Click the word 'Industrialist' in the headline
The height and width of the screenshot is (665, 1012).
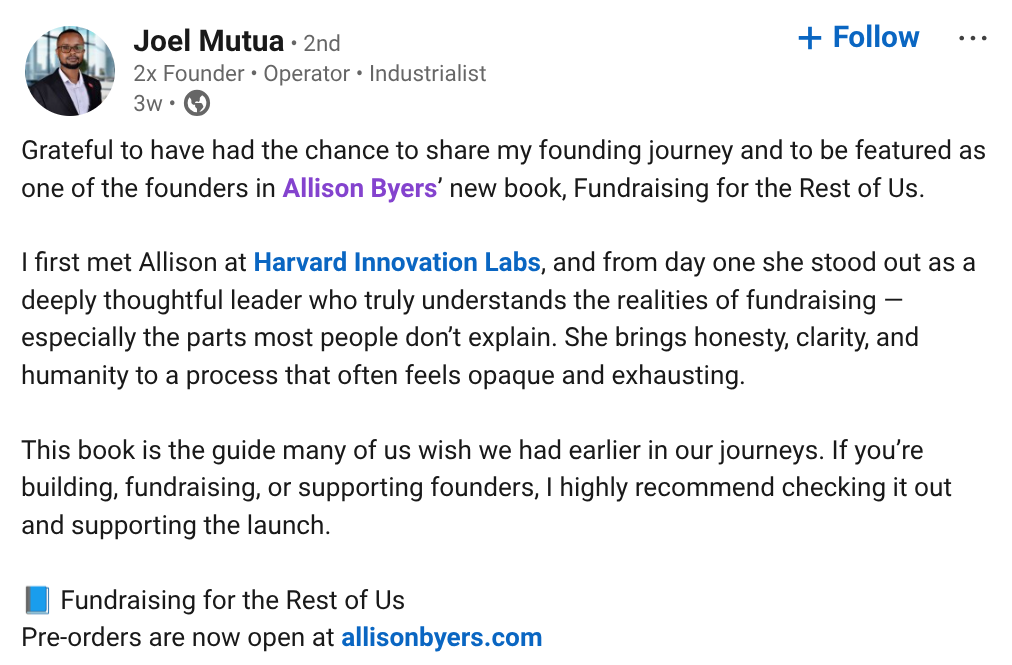428,73
